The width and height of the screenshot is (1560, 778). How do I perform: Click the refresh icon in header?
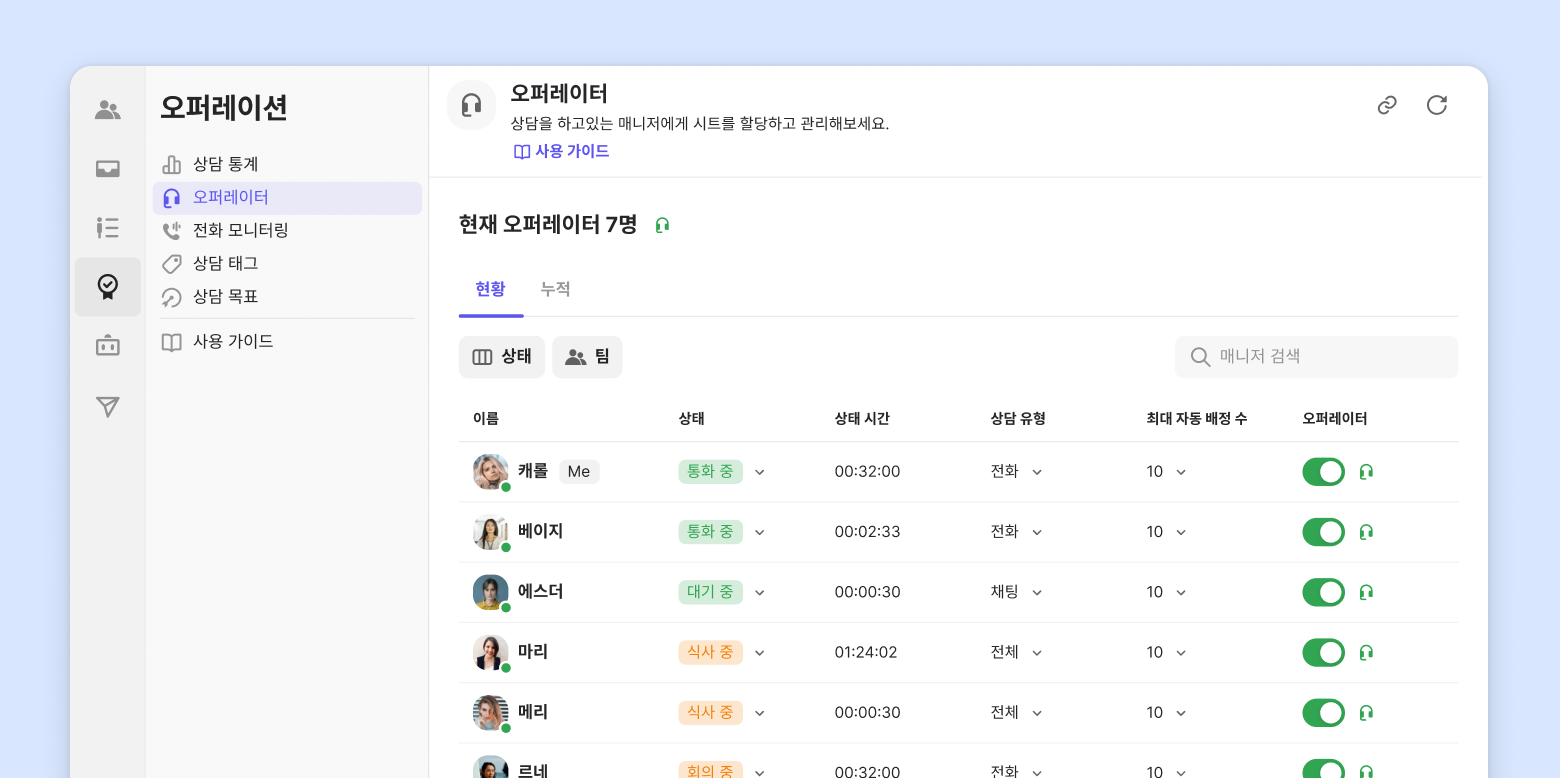point(1437,105)
